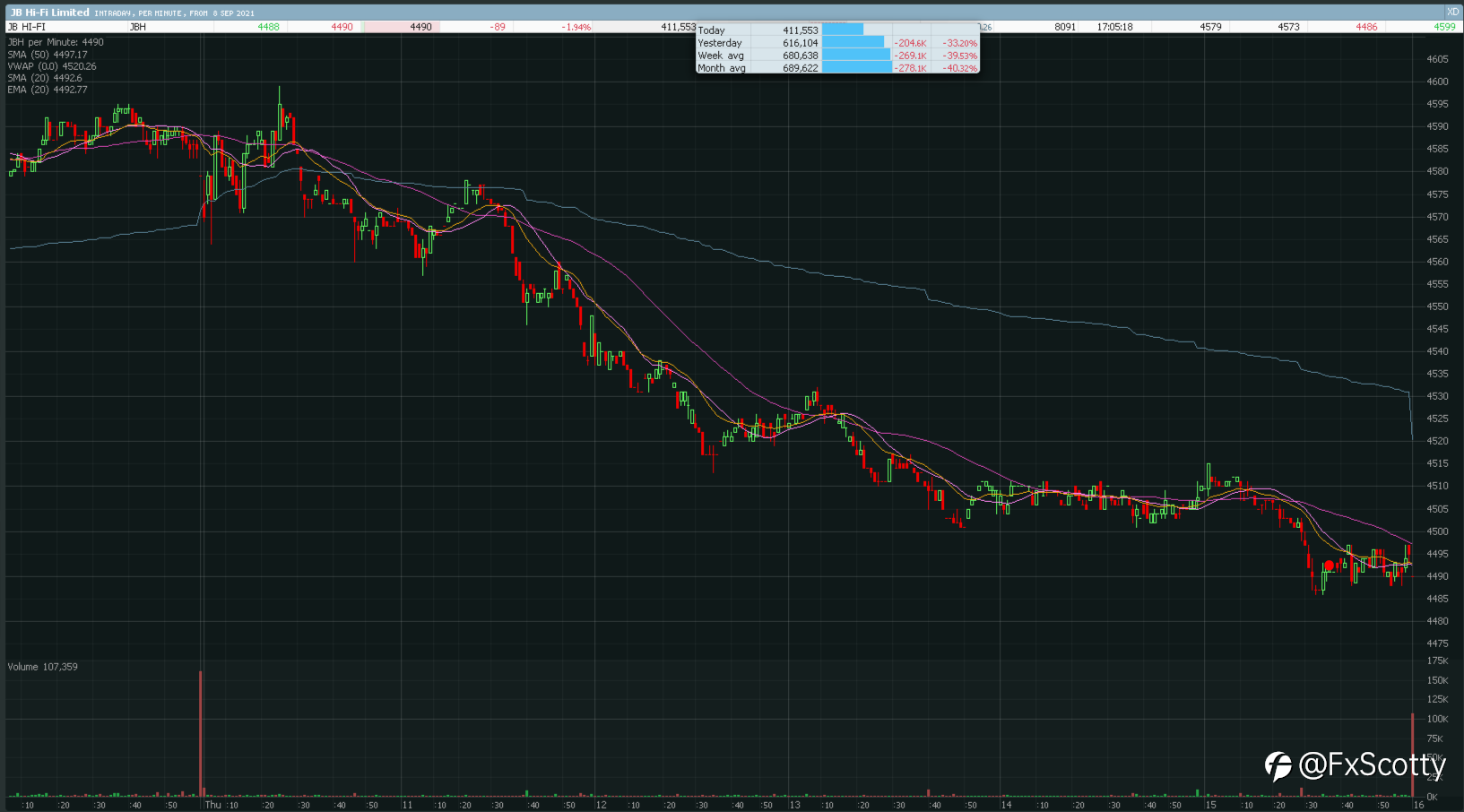The width and height of the screenshot is (1464, 812).
Task: Click the 689,622 month average volume
Action: point(801,68)
